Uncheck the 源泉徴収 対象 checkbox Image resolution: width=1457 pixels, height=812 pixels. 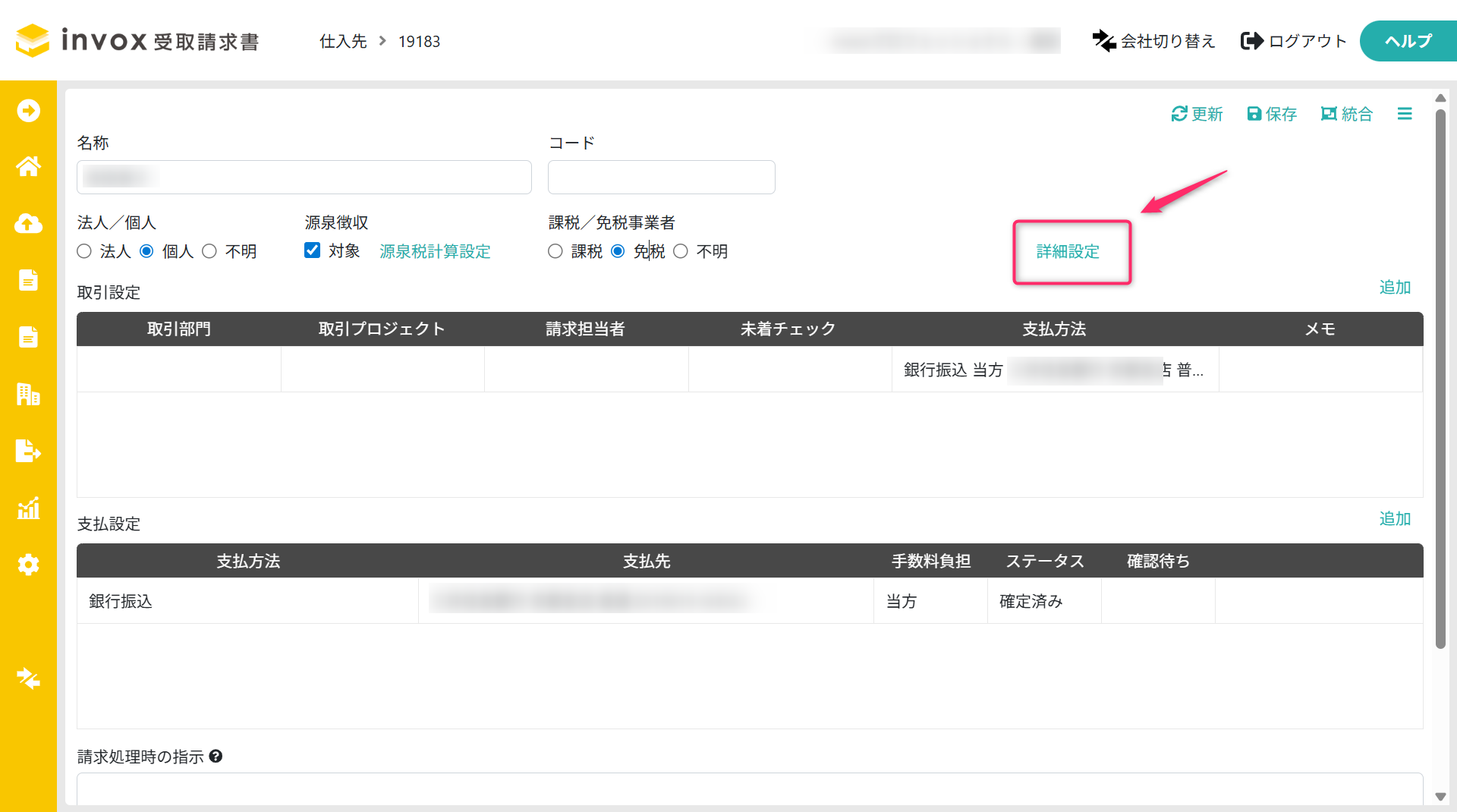(312, 250)
